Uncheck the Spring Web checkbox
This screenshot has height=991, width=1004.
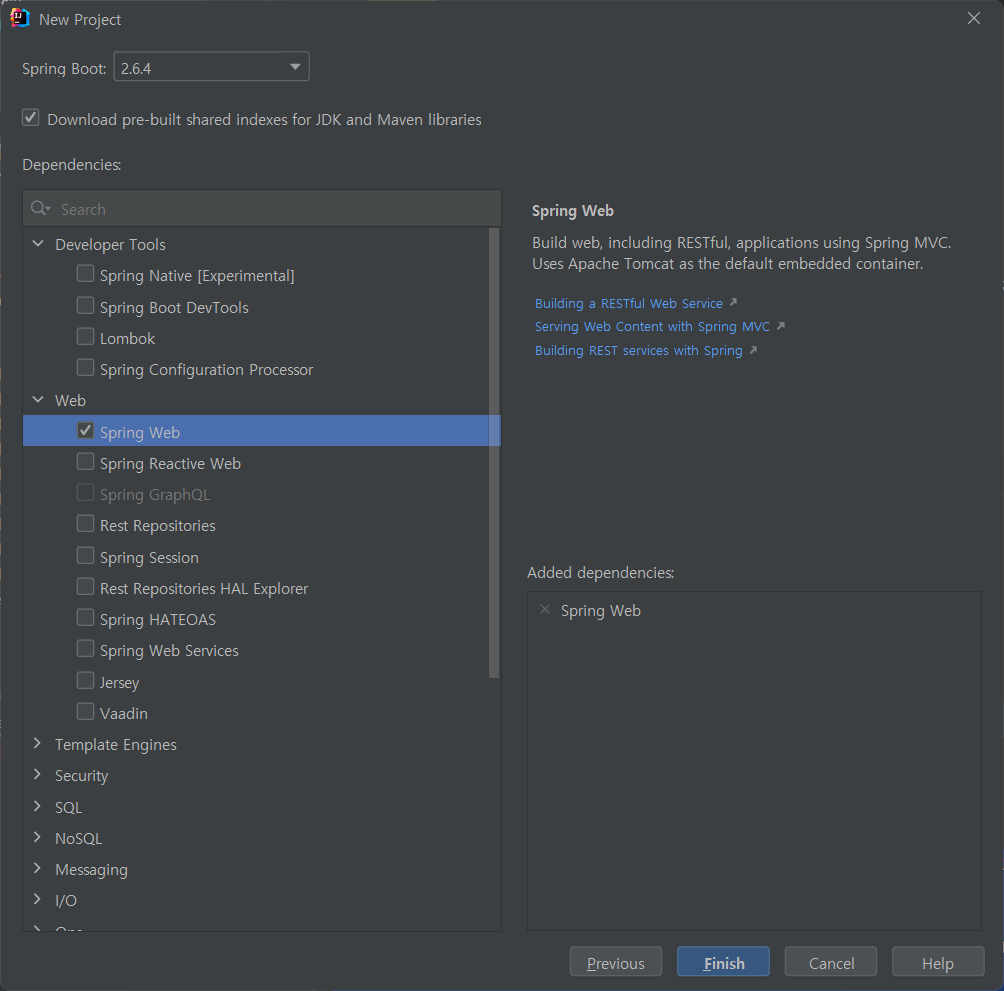click(x=85, y=430)
